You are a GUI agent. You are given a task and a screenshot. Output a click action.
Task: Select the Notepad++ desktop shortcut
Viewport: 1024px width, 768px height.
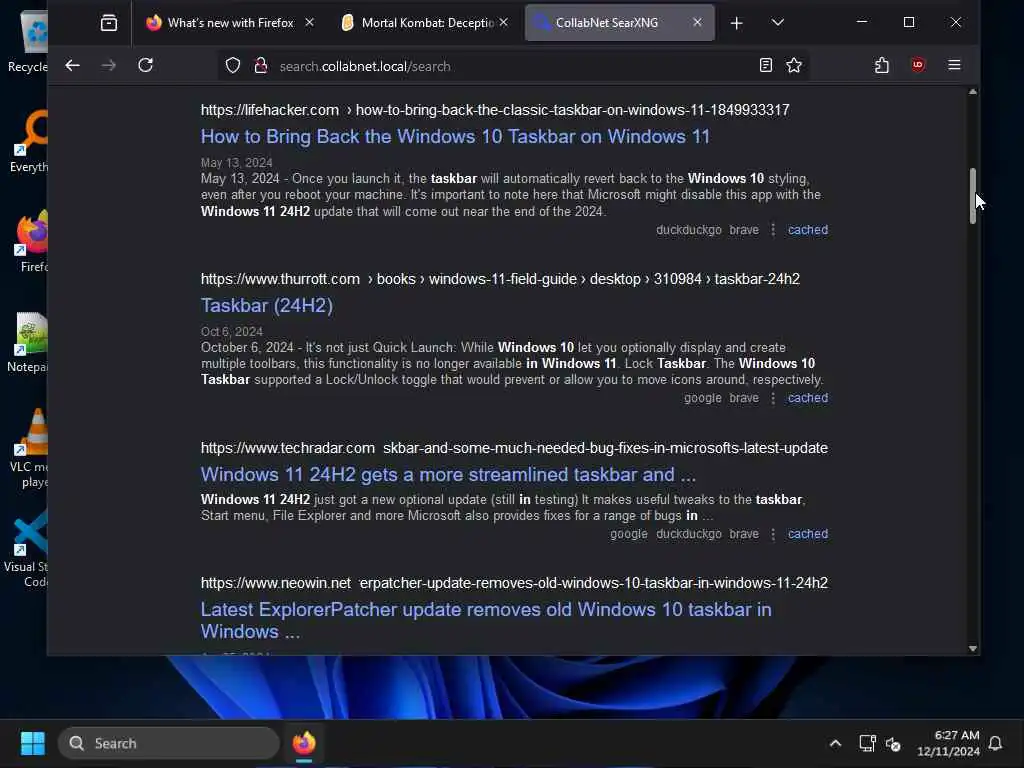point(27,342)
